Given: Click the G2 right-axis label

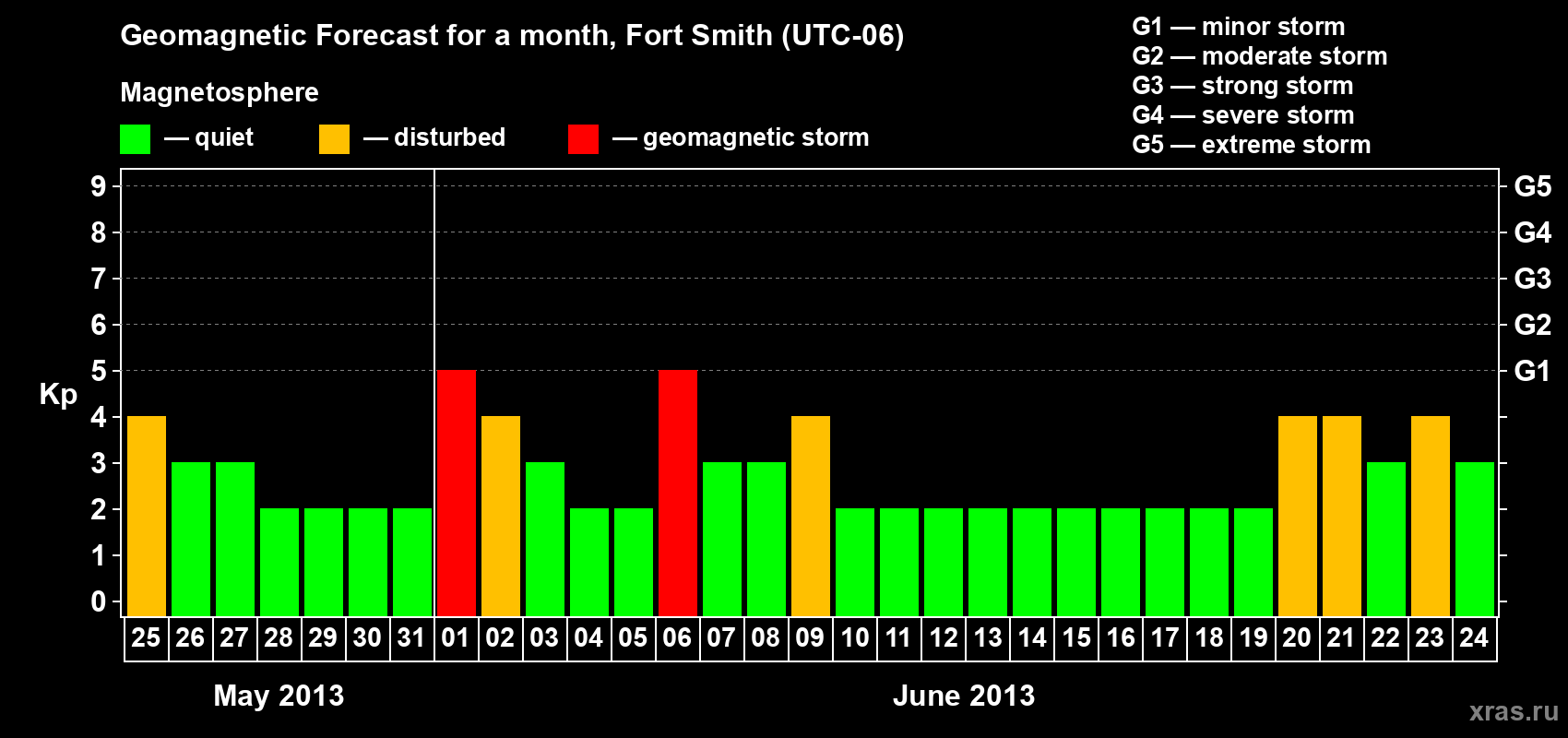Looking at the screenshot, I should pyautogui.click(x=1532, y=325).
